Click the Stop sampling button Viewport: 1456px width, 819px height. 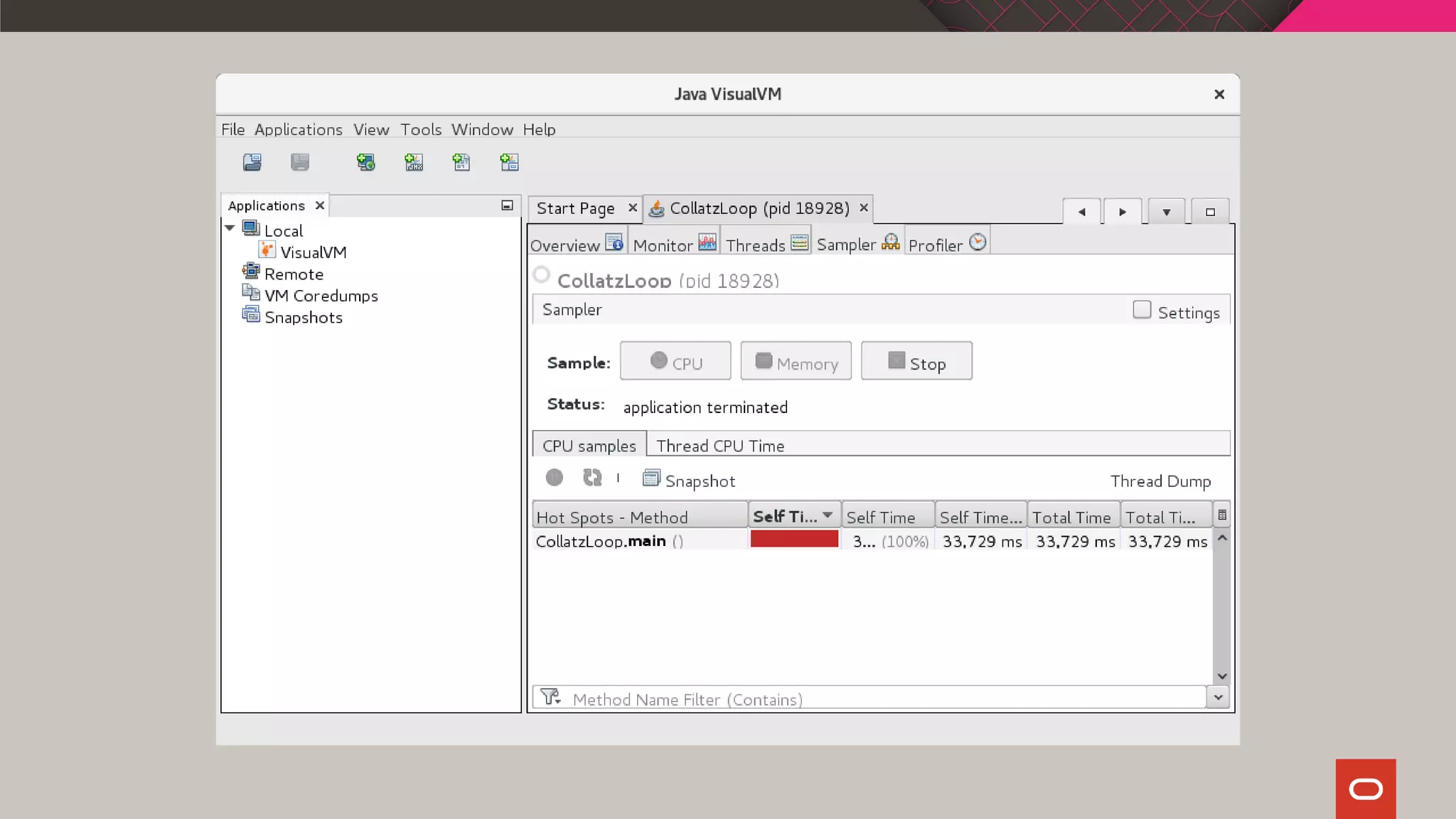click(916, 361)
